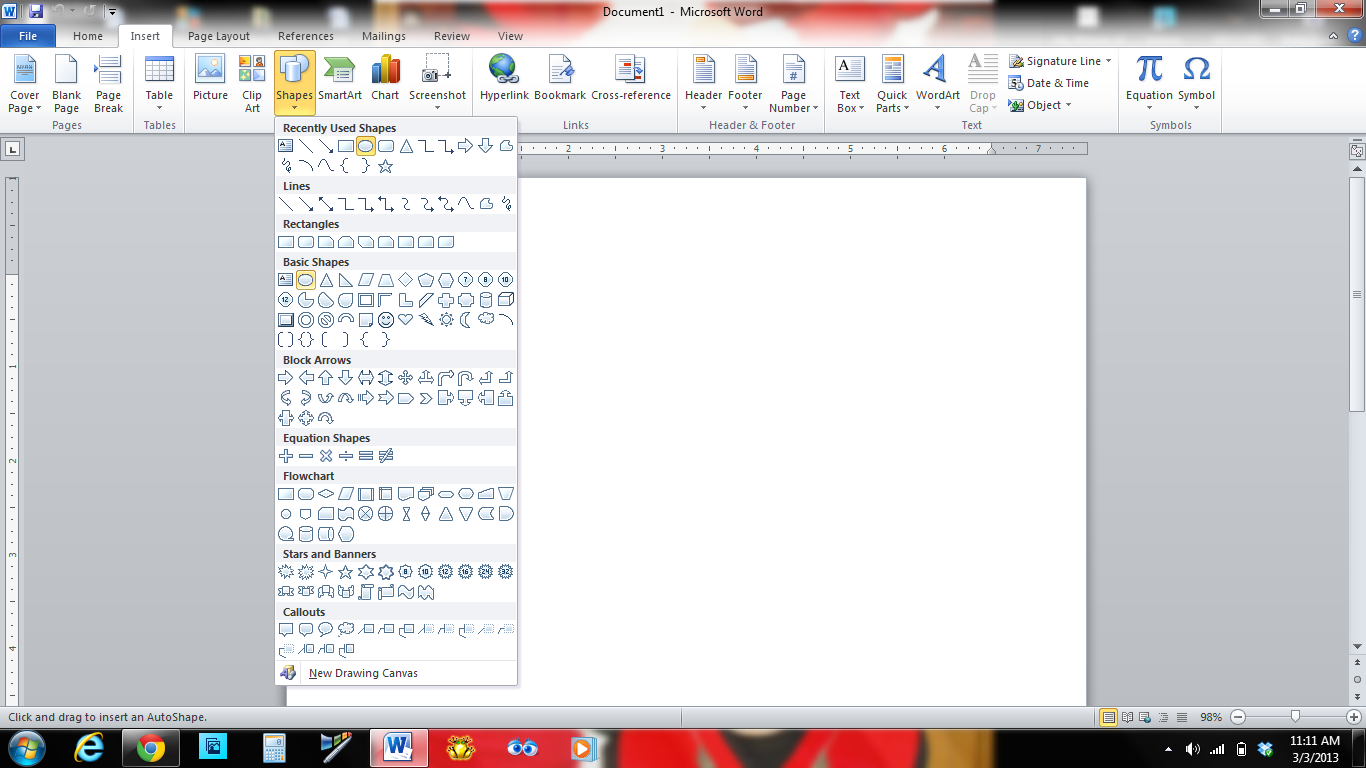The width and height of the screenshot is (1366, 768).
Task: Click the Bookmark button
Action: [560, 78]
